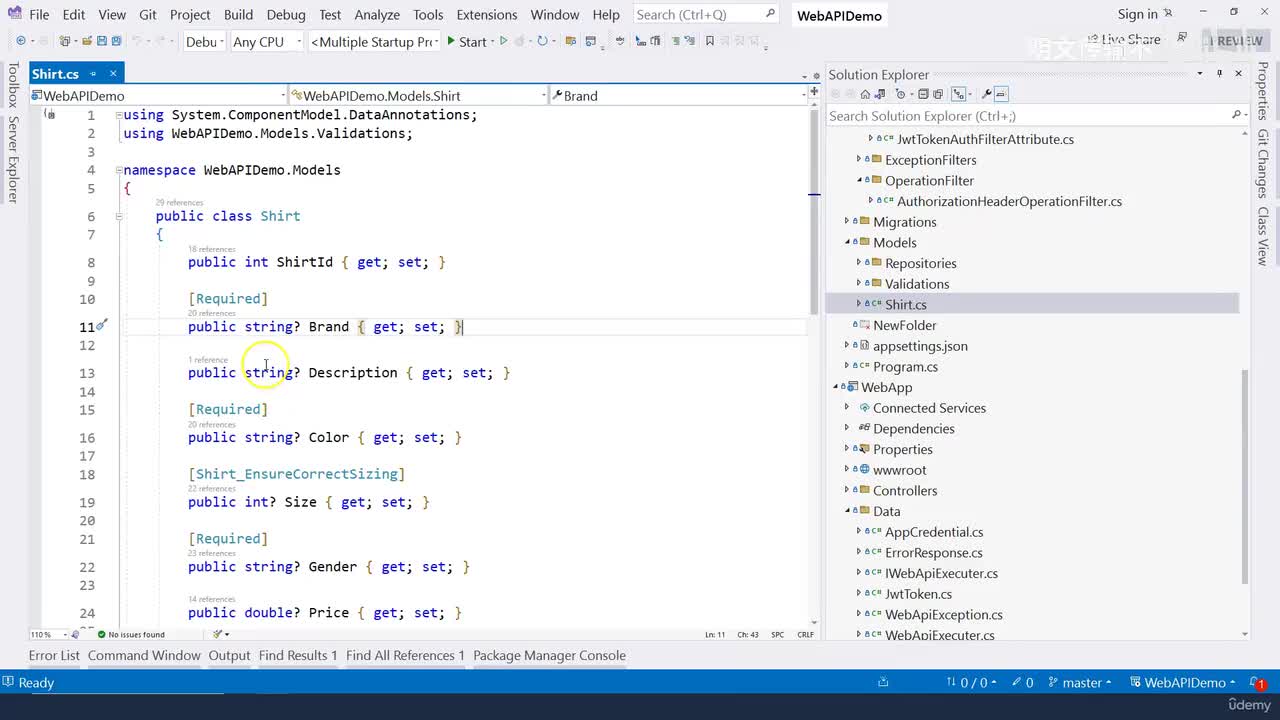
Task: Click the Start Without Debugging outline arrow
Action: [503, 41]
